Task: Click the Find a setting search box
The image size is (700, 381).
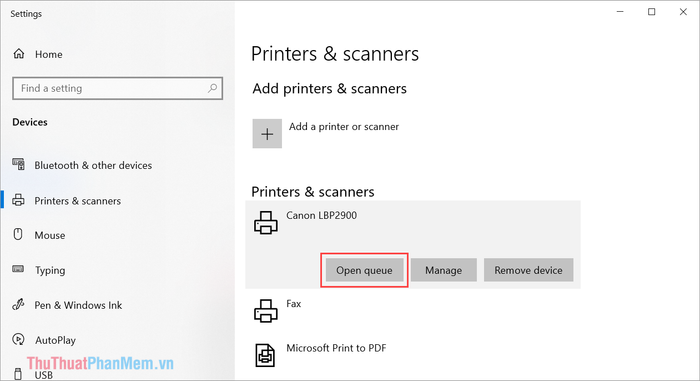Action: (117, 88)
